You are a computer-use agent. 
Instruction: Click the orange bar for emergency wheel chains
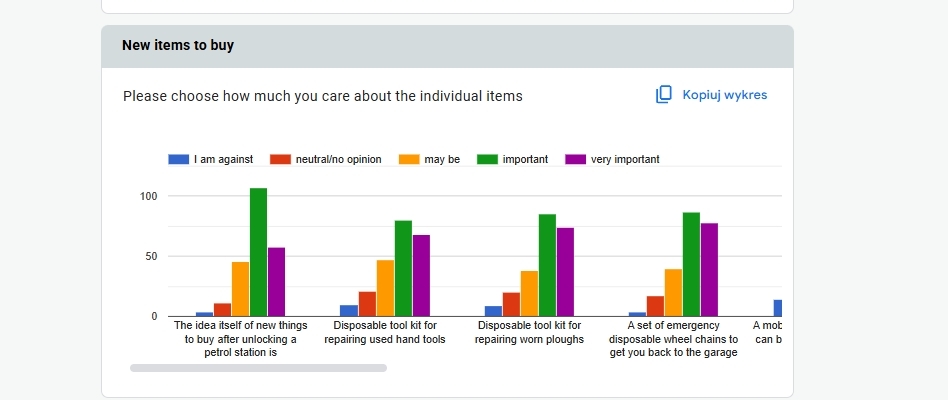point(673,292)
